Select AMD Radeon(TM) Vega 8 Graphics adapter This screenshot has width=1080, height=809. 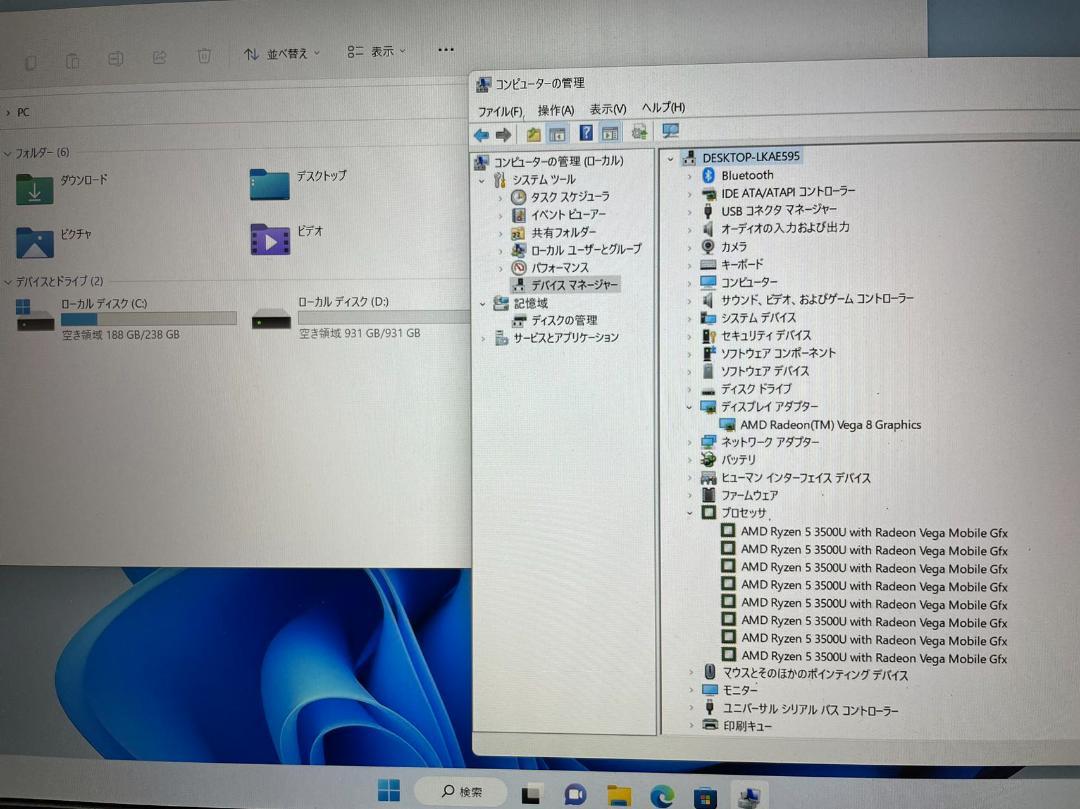831,425
